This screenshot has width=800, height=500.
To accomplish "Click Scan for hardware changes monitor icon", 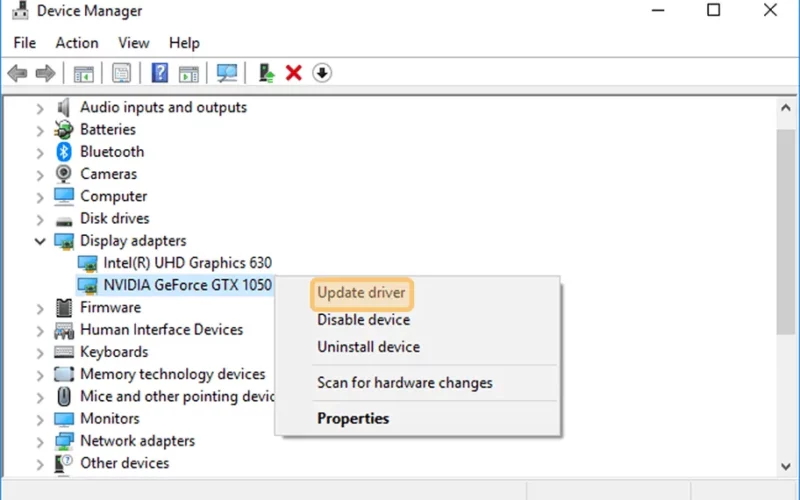I will point(227,73).
